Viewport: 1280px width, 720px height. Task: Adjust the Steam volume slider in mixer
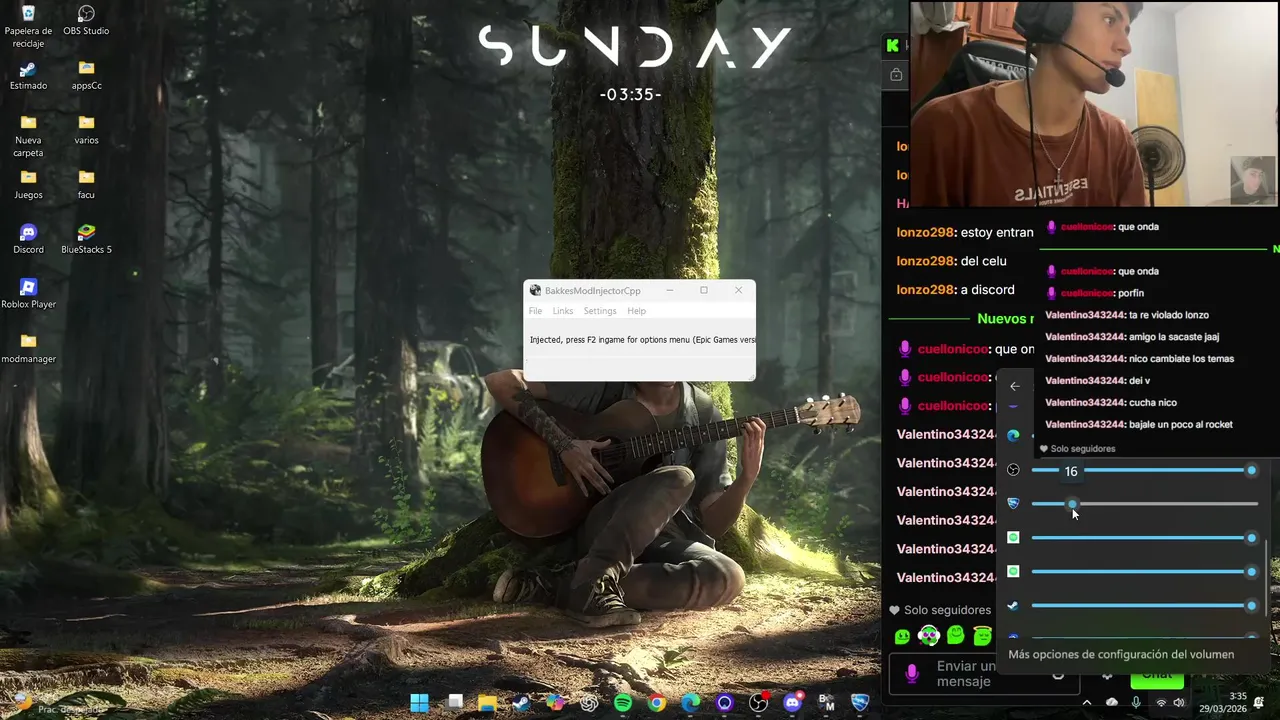pos(1144,606)
